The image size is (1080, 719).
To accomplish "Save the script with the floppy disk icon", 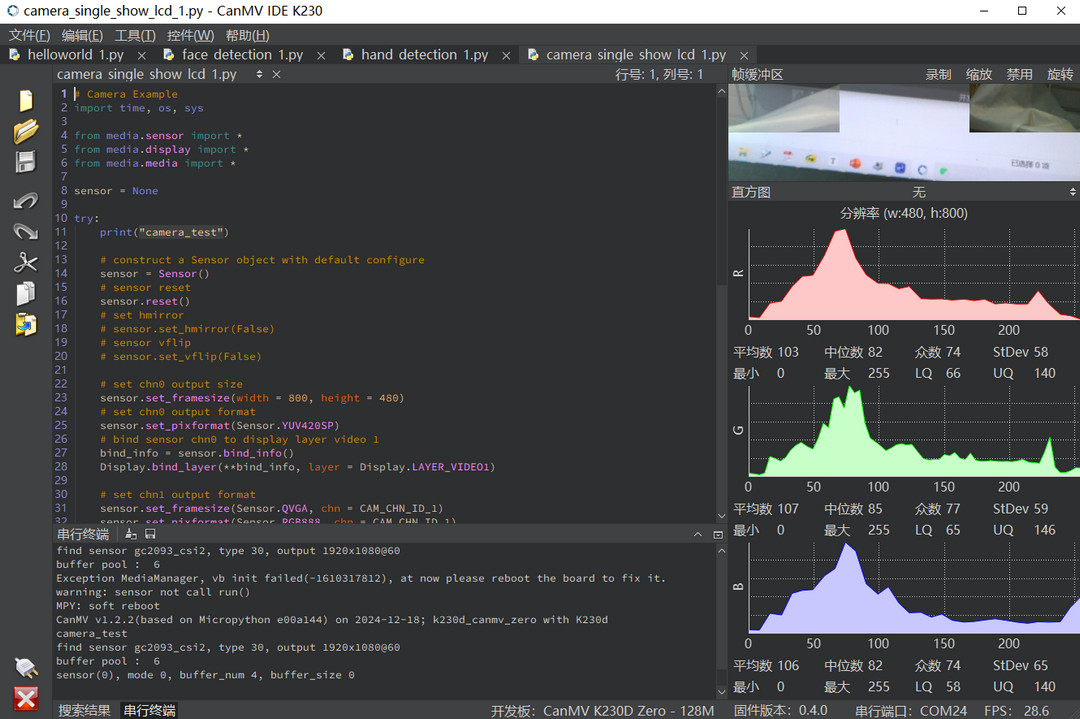I will pyautogui.click(x=25, y=162).
